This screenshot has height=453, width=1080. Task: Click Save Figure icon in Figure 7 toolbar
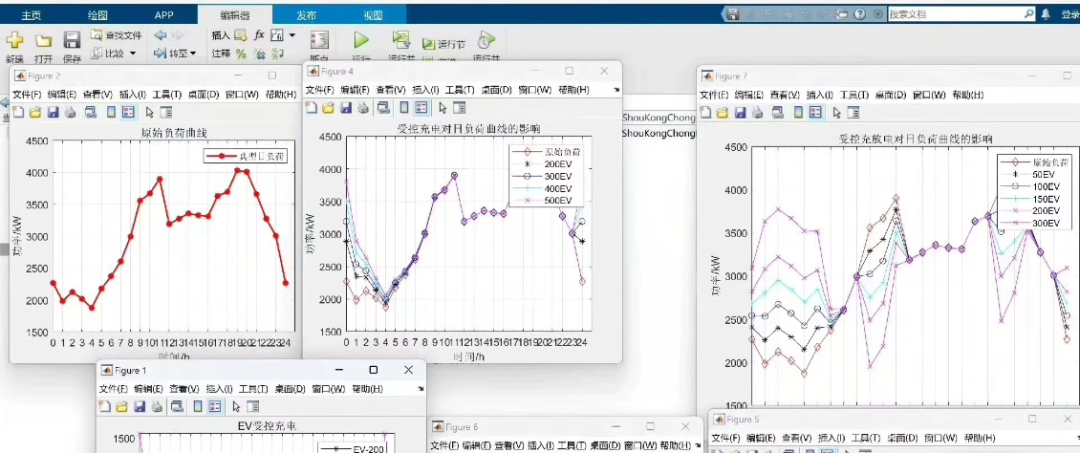tap(740, 112)
